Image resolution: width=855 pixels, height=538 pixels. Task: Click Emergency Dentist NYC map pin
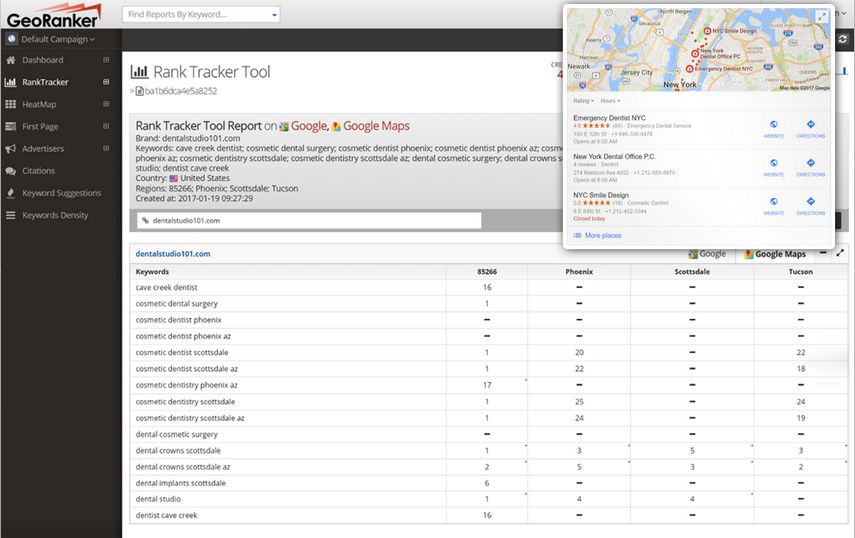(x=689, y=69)
